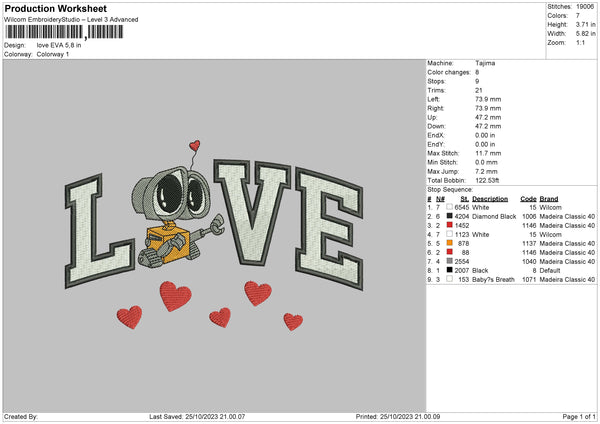Image resolution: width=600 pixels, height=424 pixels.
Task: Select the Machine value Tajima
Action: pyautogui.click(x=486, y=62)
